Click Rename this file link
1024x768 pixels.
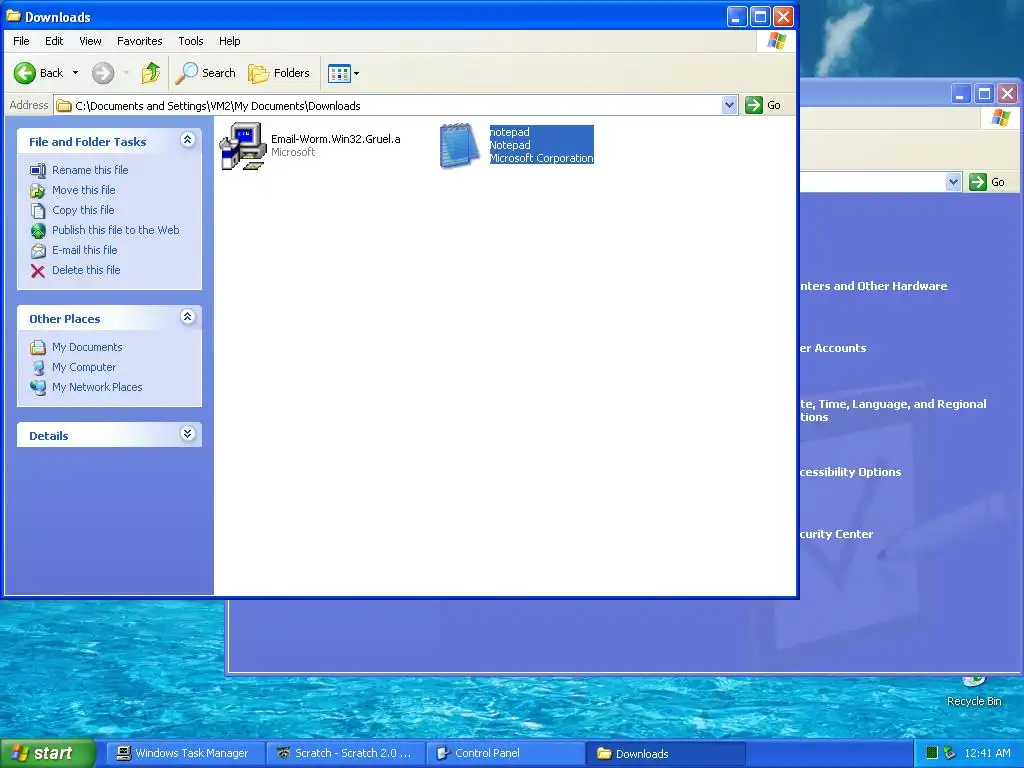click(x=90, y=170)
